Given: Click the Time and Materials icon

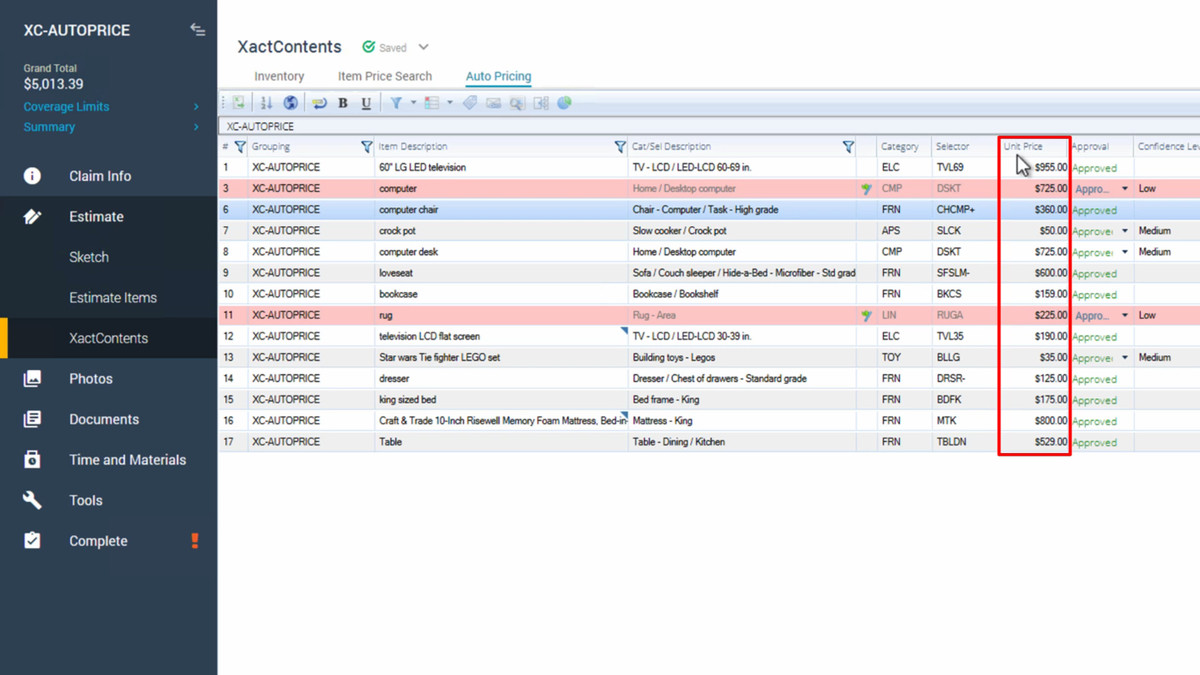Looking at the screenshot, I should click(x=32, y=460).
